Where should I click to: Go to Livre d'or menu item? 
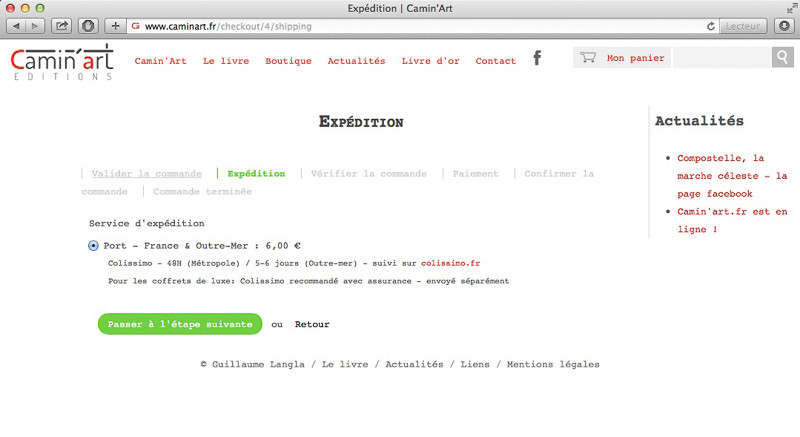(430, 61)
